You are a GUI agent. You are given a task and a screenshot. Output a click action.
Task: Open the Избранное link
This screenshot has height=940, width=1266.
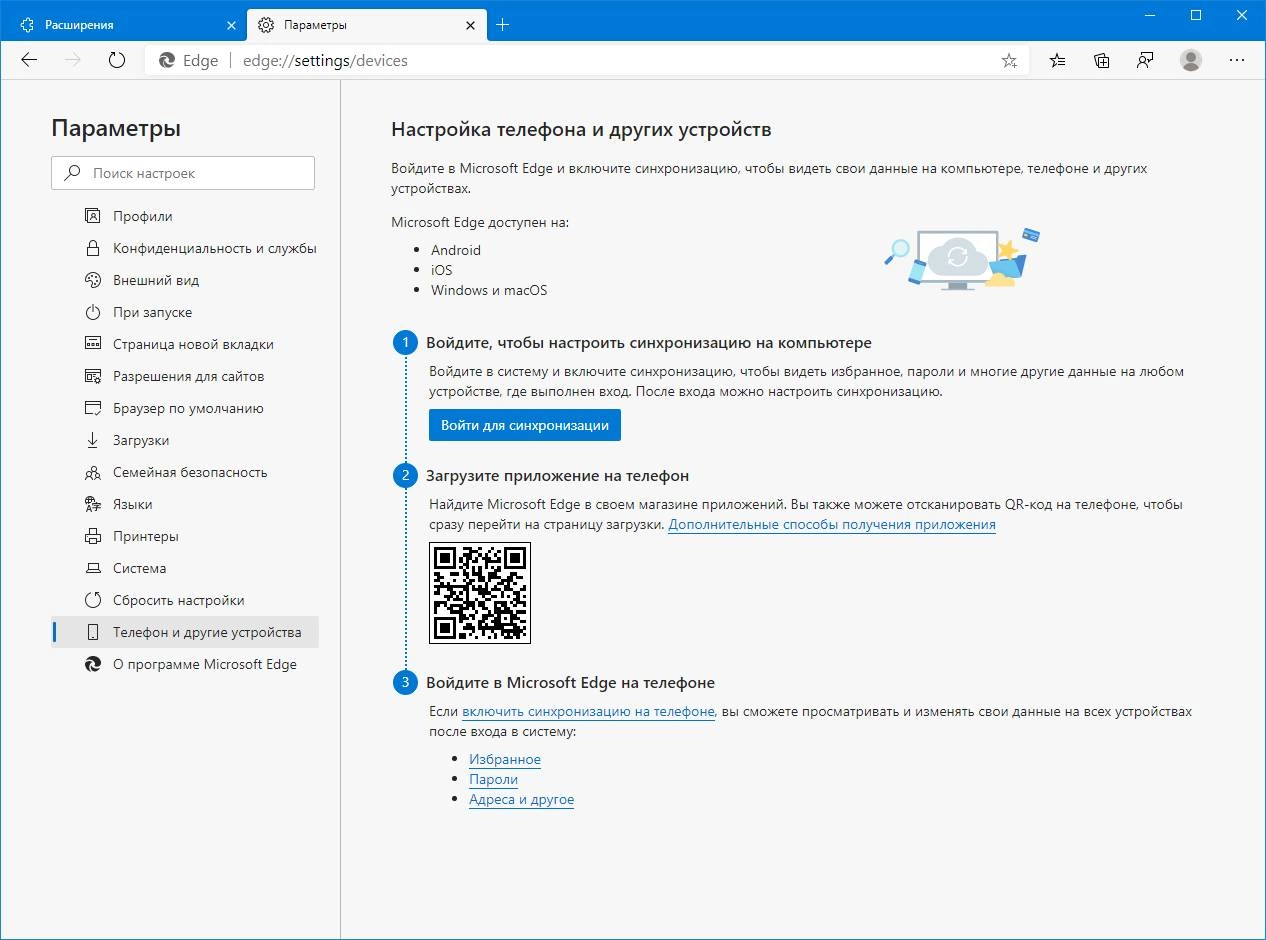[x=505, y=759]
